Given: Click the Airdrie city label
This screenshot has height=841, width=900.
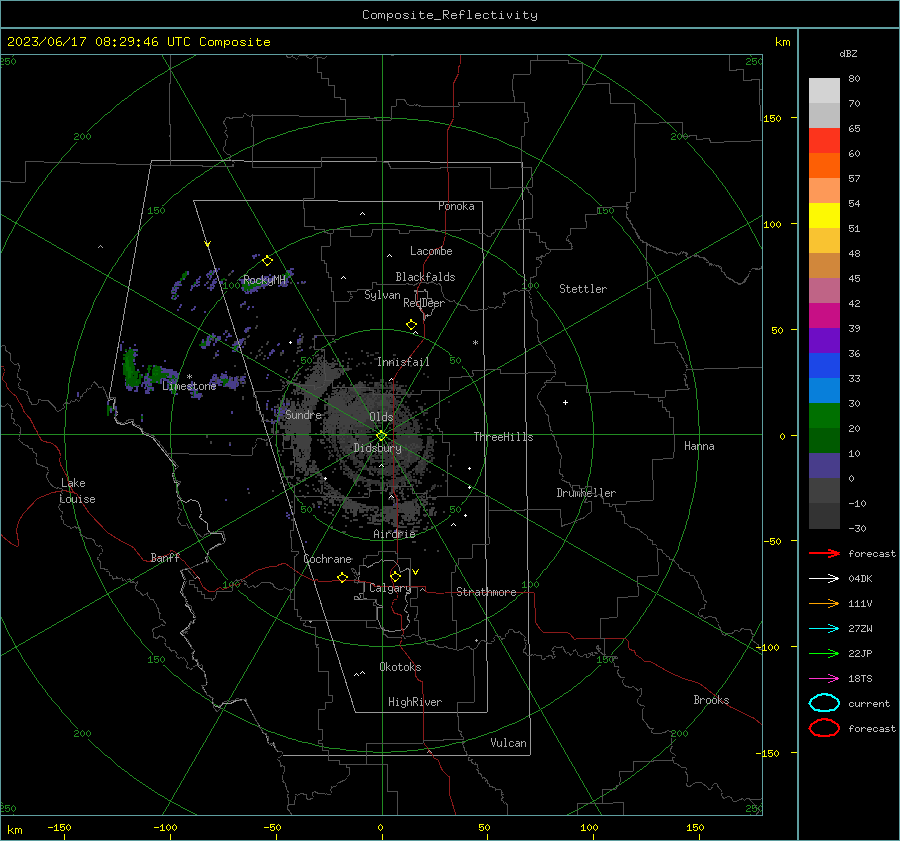Looking at the screenshot, I should [x=394, y=534].
